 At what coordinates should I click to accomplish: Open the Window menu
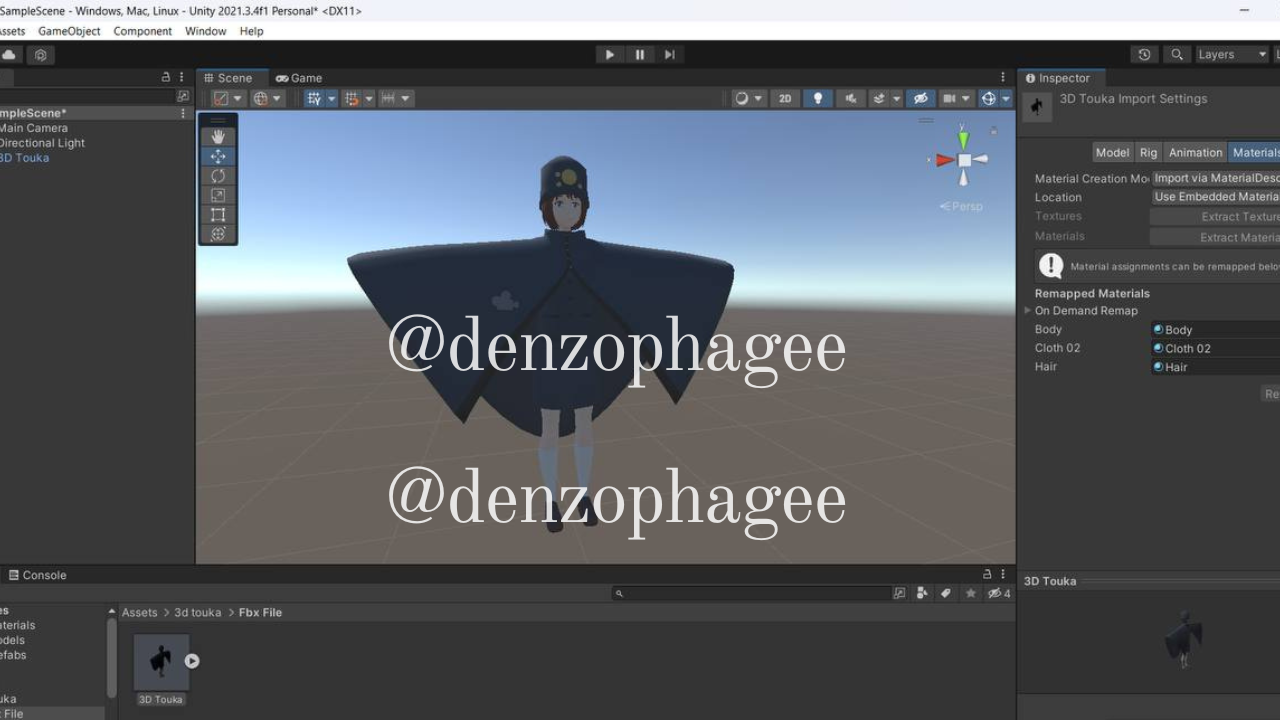(205, 31)
